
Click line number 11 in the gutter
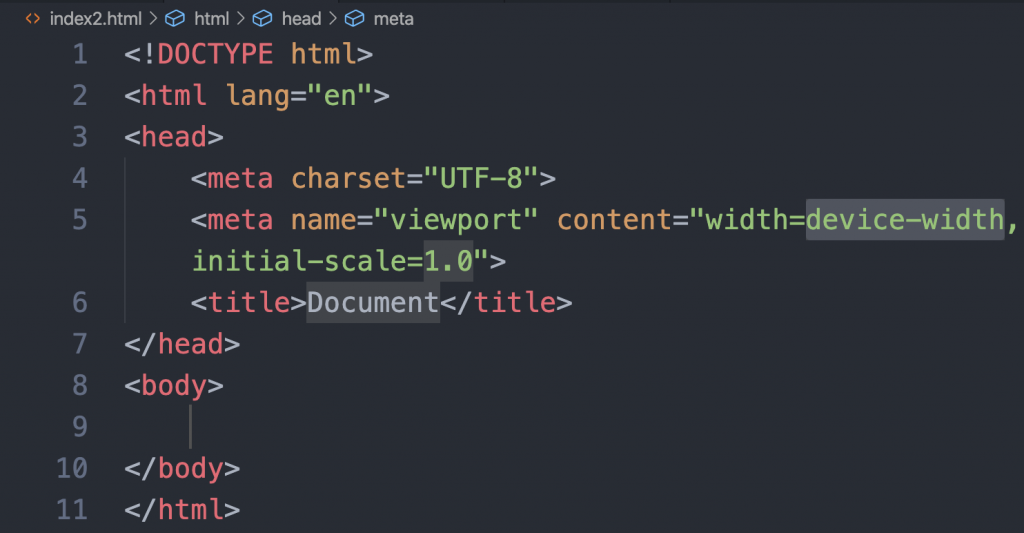72,509
